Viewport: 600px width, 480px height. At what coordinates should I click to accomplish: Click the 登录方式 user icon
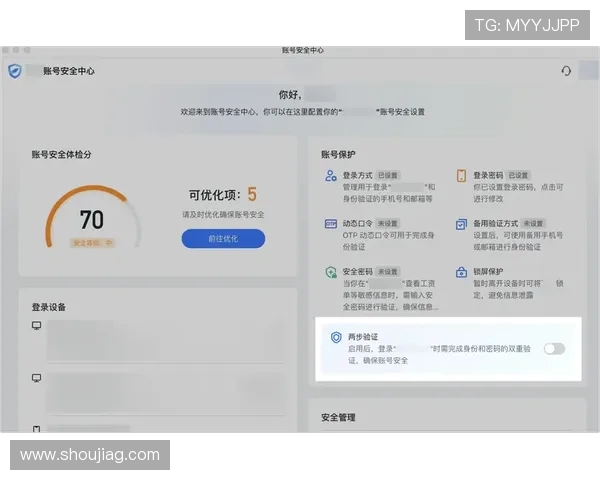[331, 176]
